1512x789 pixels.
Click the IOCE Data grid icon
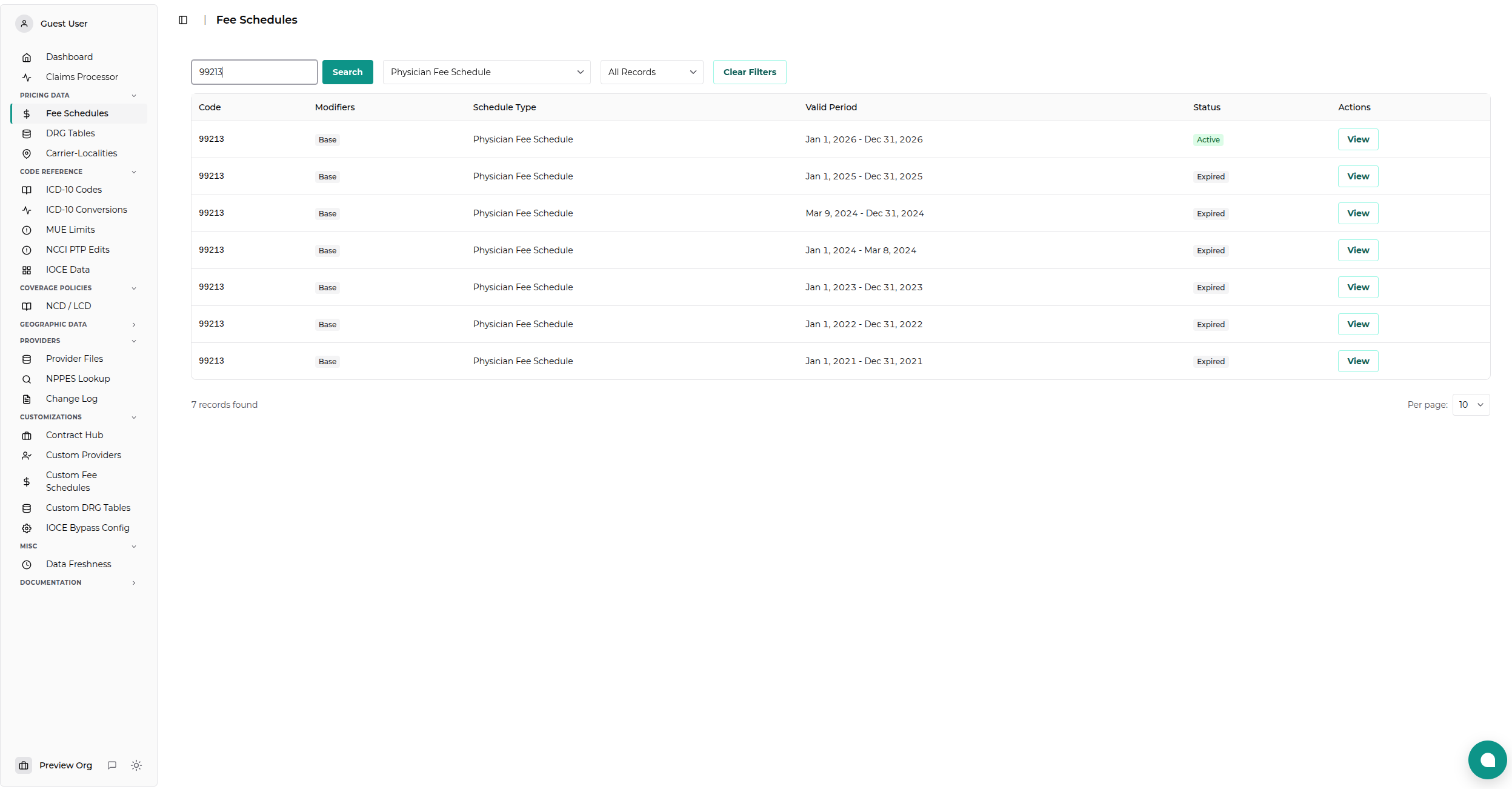27,270
